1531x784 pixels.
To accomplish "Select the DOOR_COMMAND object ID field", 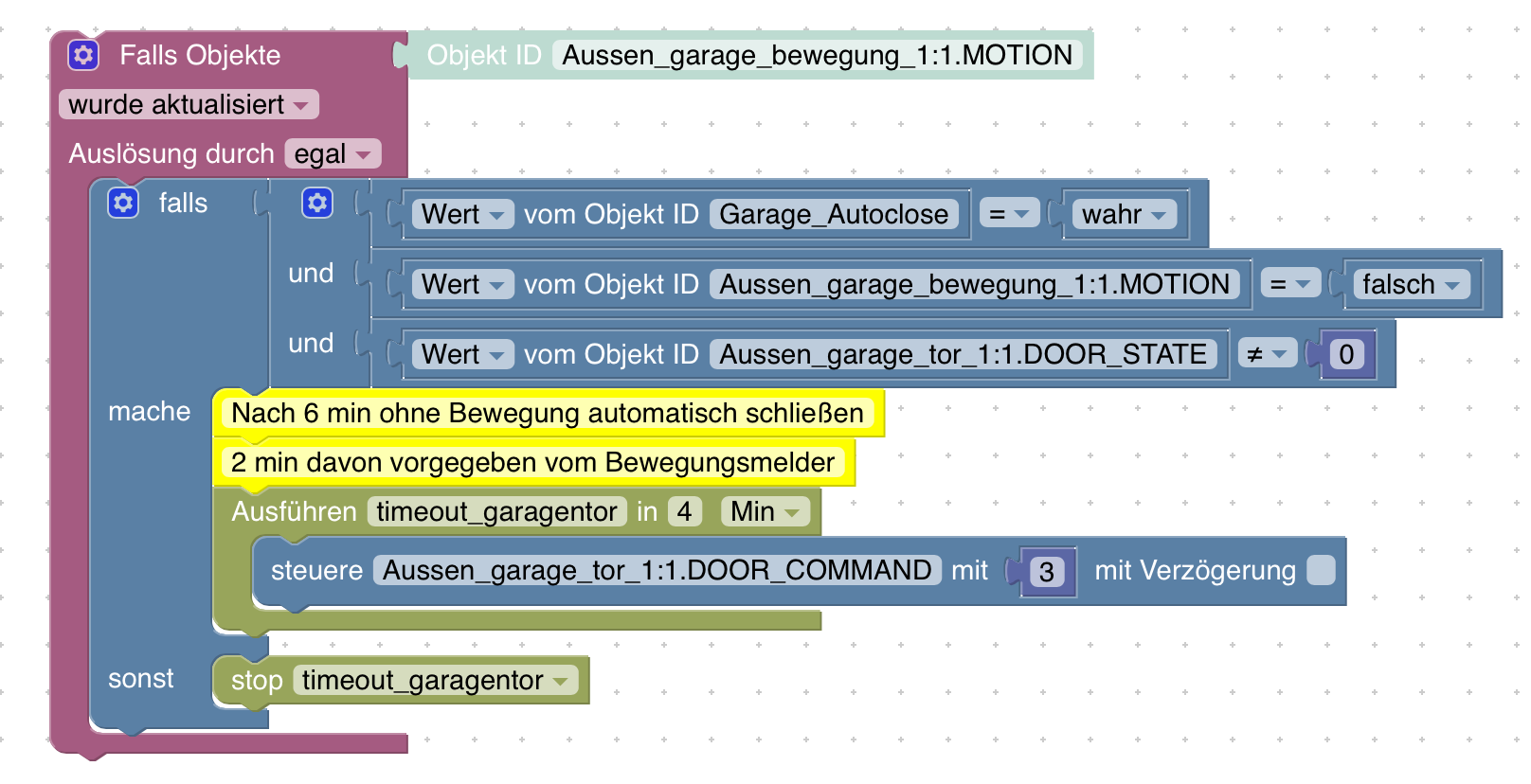I will tap(657, 570).
